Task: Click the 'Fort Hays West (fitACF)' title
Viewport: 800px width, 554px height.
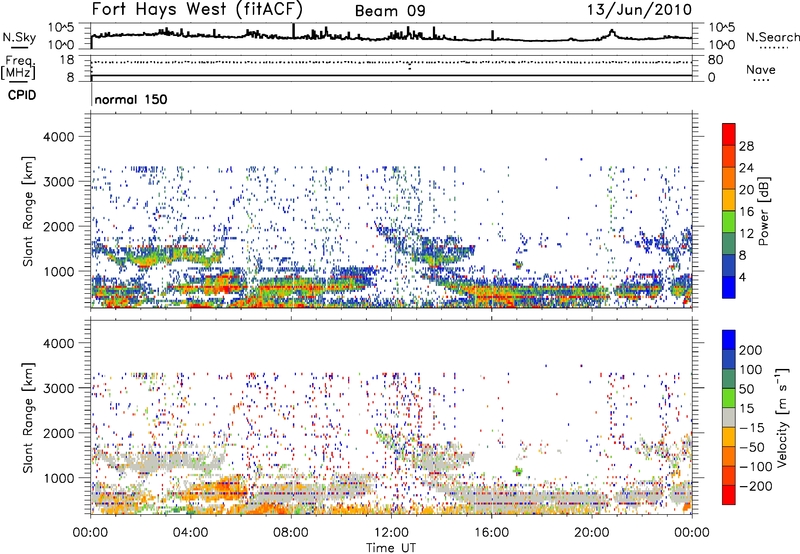Action: 197,9
